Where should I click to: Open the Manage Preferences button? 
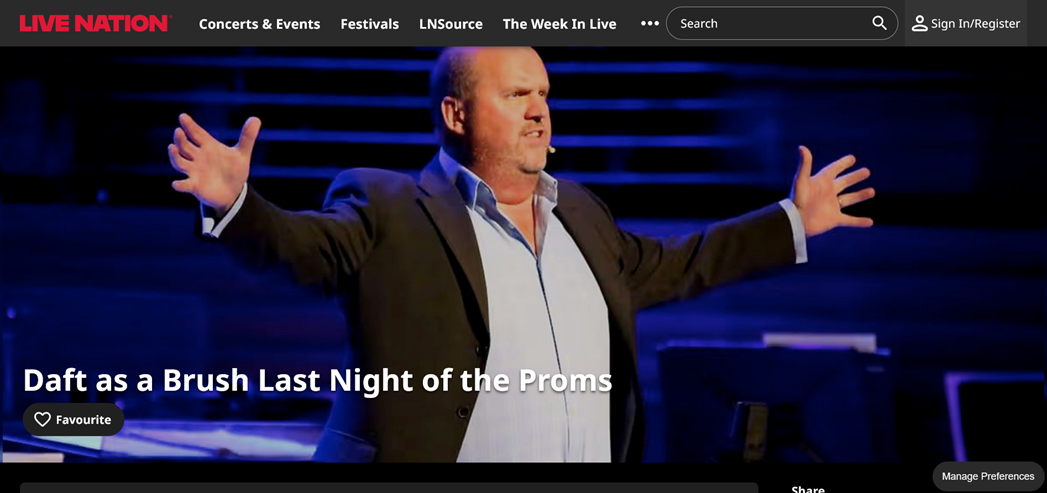pos(988,476)
